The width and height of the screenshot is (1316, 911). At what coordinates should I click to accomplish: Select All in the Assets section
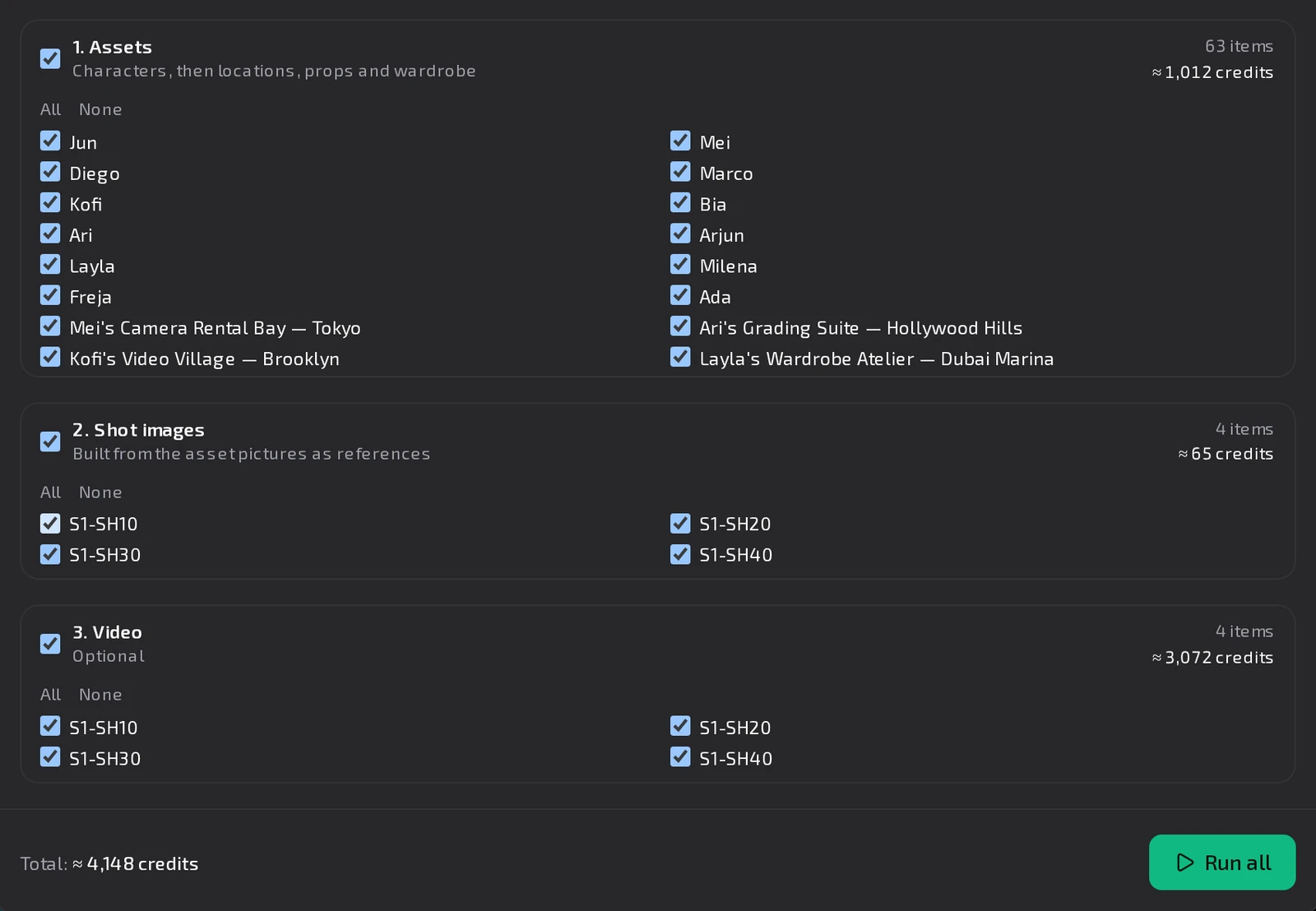click(x=50, y=109)
